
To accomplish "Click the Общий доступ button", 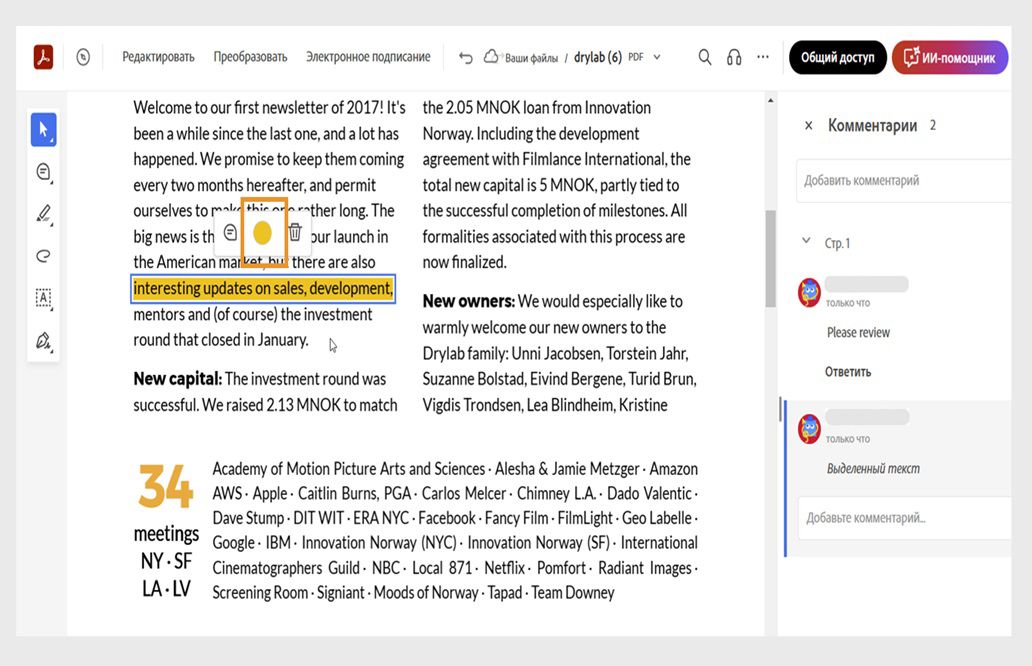I will (x=837, y=57).
